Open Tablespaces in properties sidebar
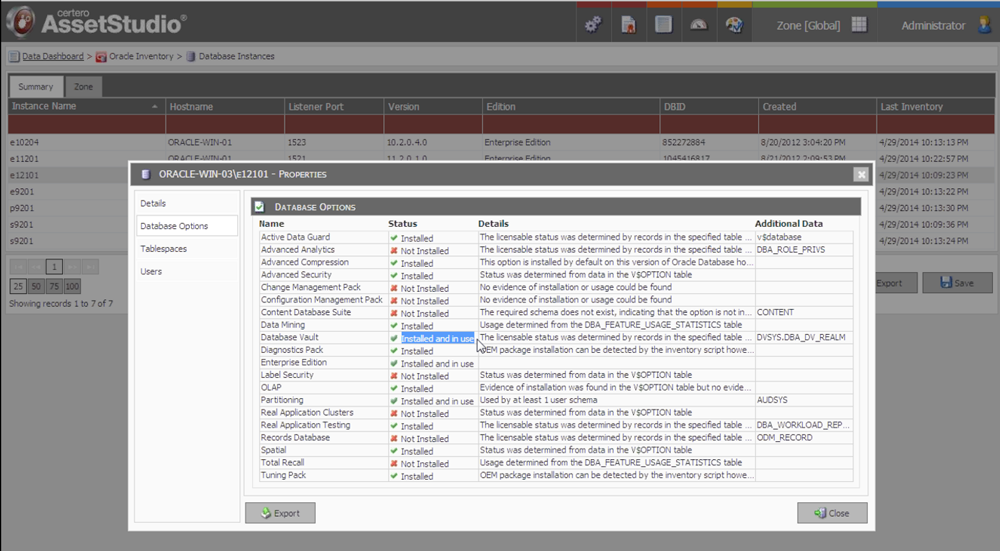Image resolution: width=1000 pixels, height=551 pixels. 163,249
